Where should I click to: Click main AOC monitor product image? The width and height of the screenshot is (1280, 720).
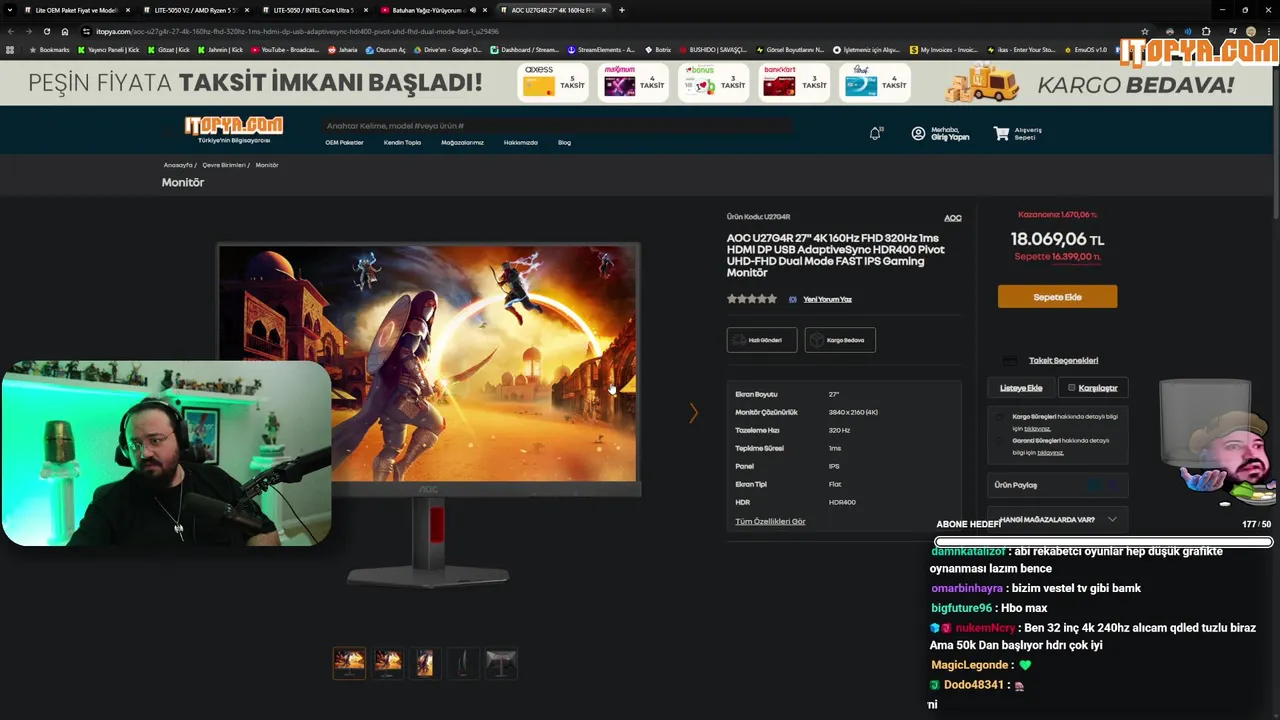(428, 415)
